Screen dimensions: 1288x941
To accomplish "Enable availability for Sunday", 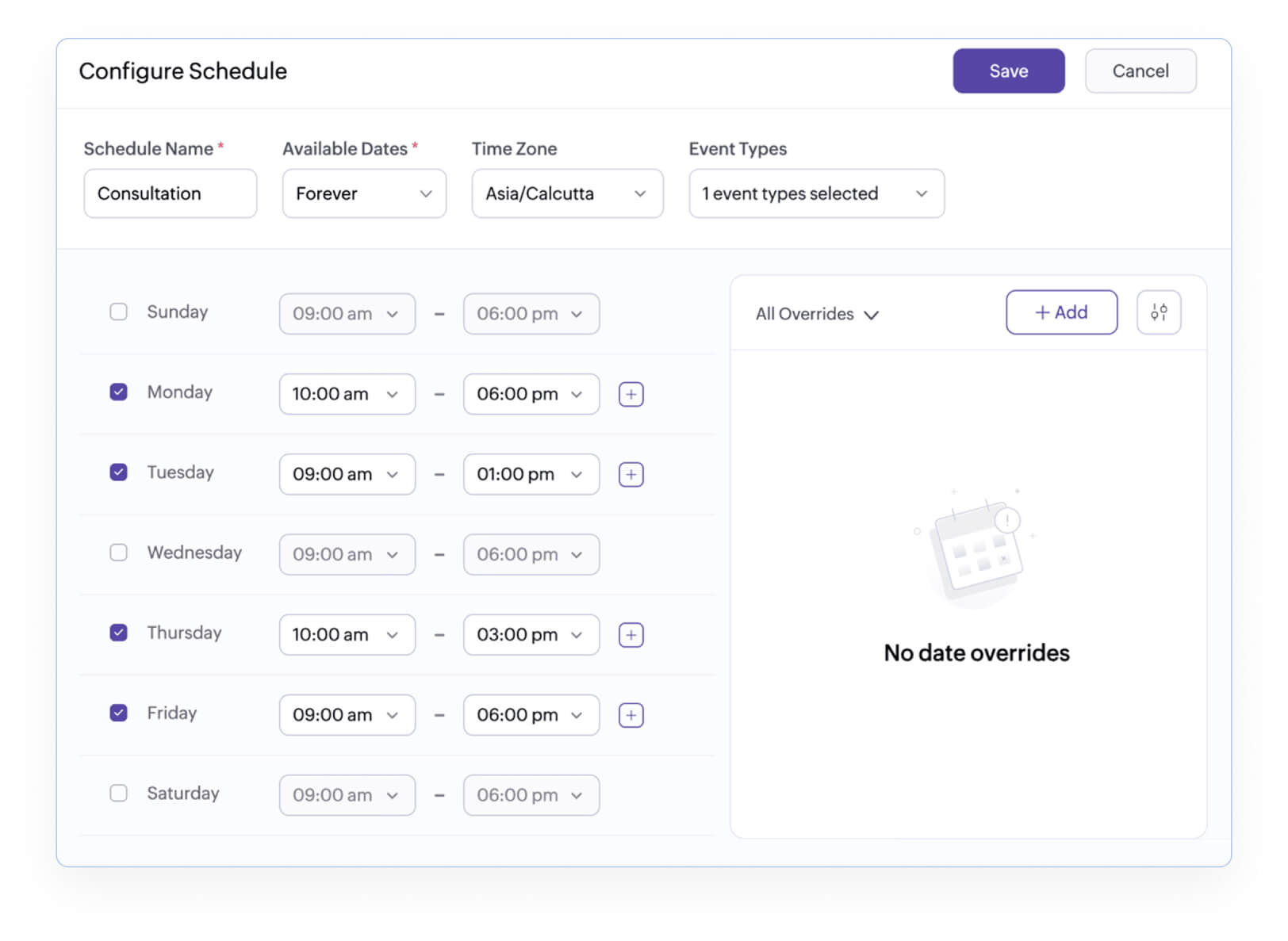I will pyautogui.click(x=118, y=312).
